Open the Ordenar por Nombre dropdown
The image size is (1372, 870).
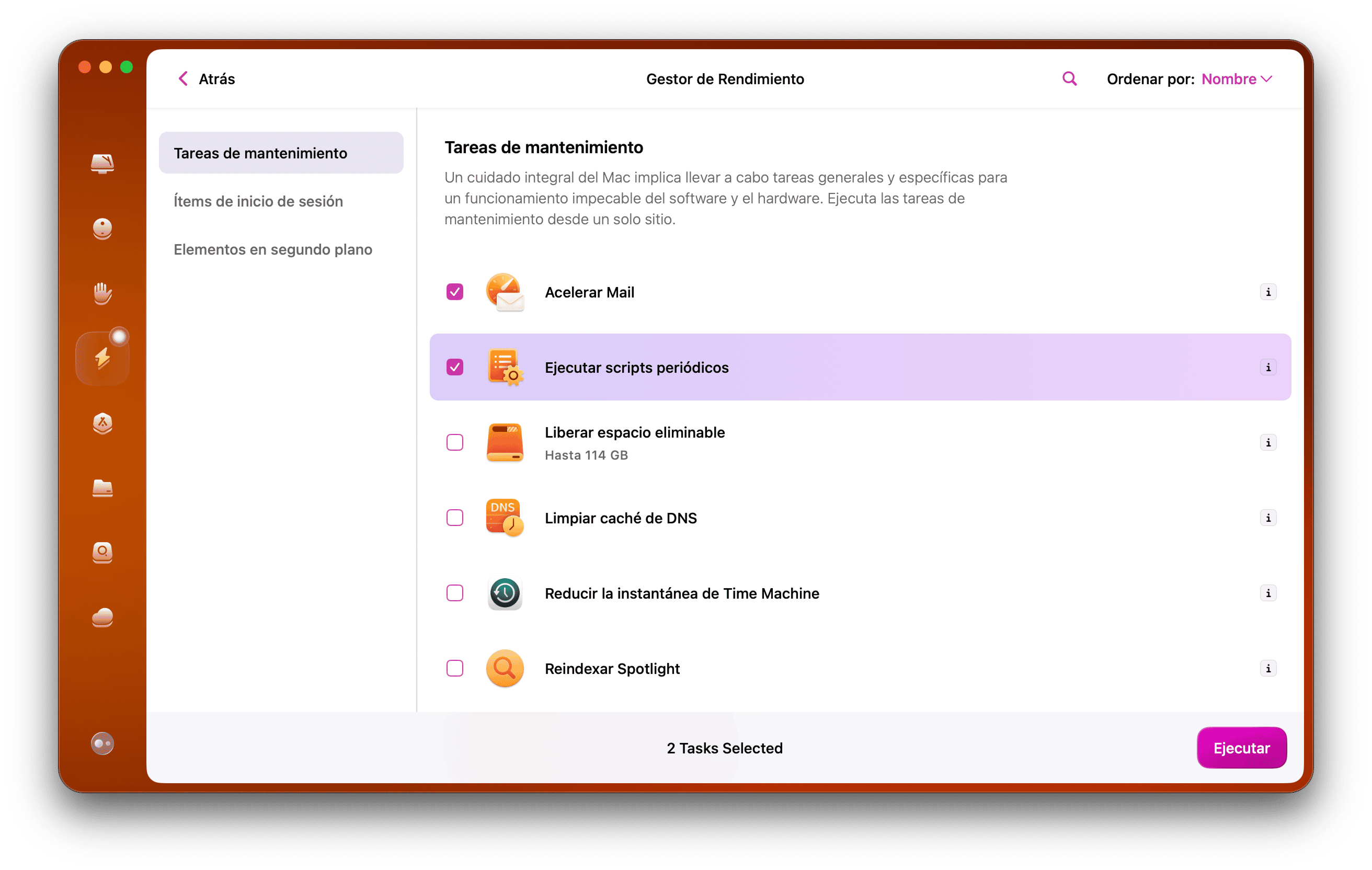click(1237, 79)
